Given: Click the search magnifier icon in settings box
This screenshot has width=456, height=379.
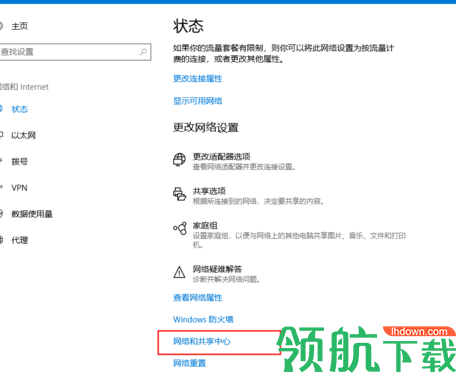Looking at the screenshot, I should [143, 52].
